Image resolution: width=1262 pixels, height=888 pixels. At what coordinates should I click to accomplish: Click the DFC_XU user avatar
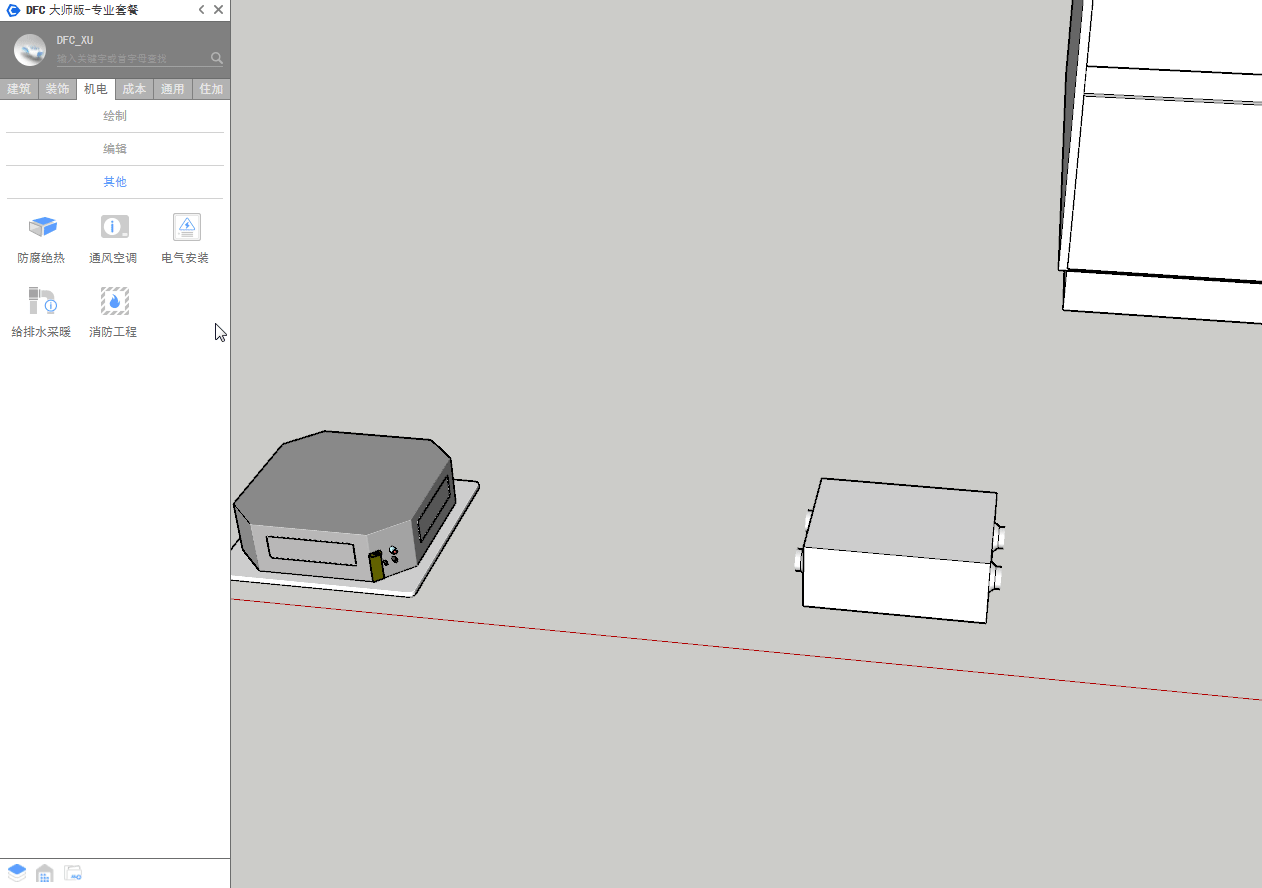tap(30, 50)
